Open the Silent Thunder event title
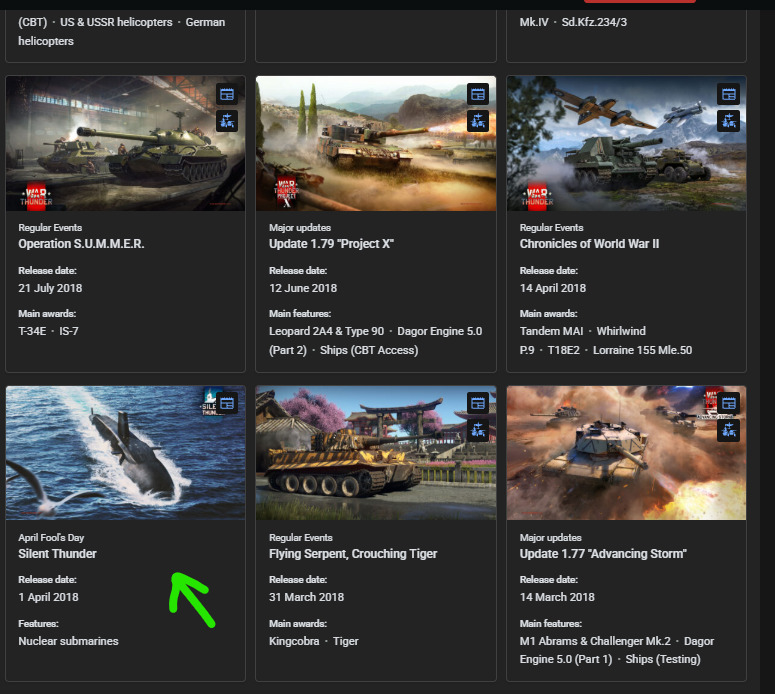Image resolution: width=775 pixels, height=694 pixels. [x=57, y=554]
